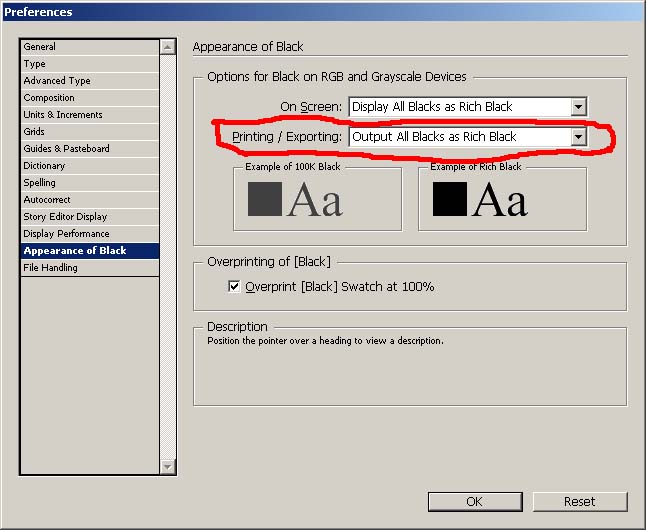646x530 pixels.
Task: Click the 100K Black example square
Action: [x=265, y=199]
